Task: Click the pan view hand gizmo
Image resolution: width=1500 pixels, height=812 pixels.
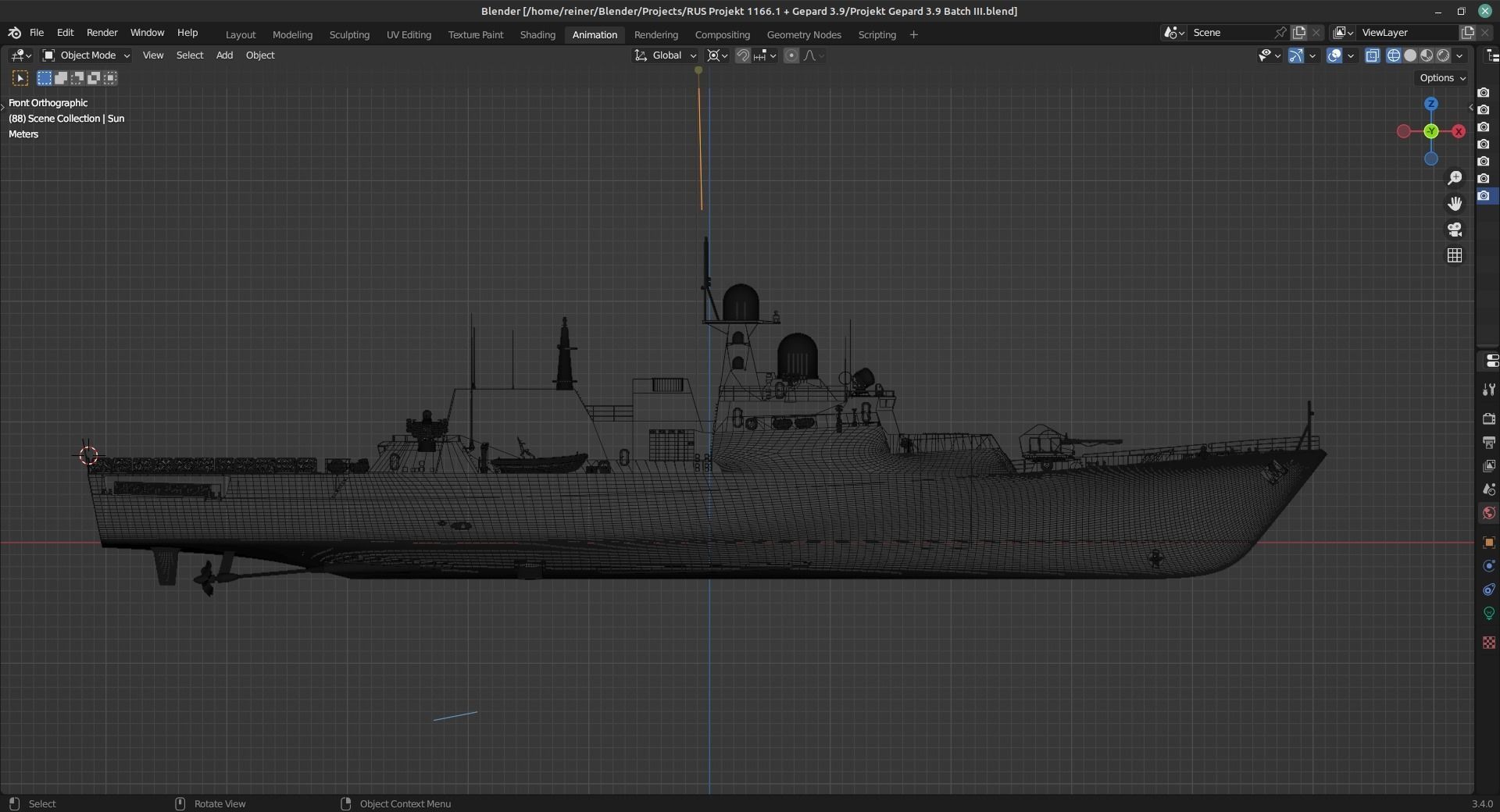Action: pyautogui.click(x=1455, y=204)
